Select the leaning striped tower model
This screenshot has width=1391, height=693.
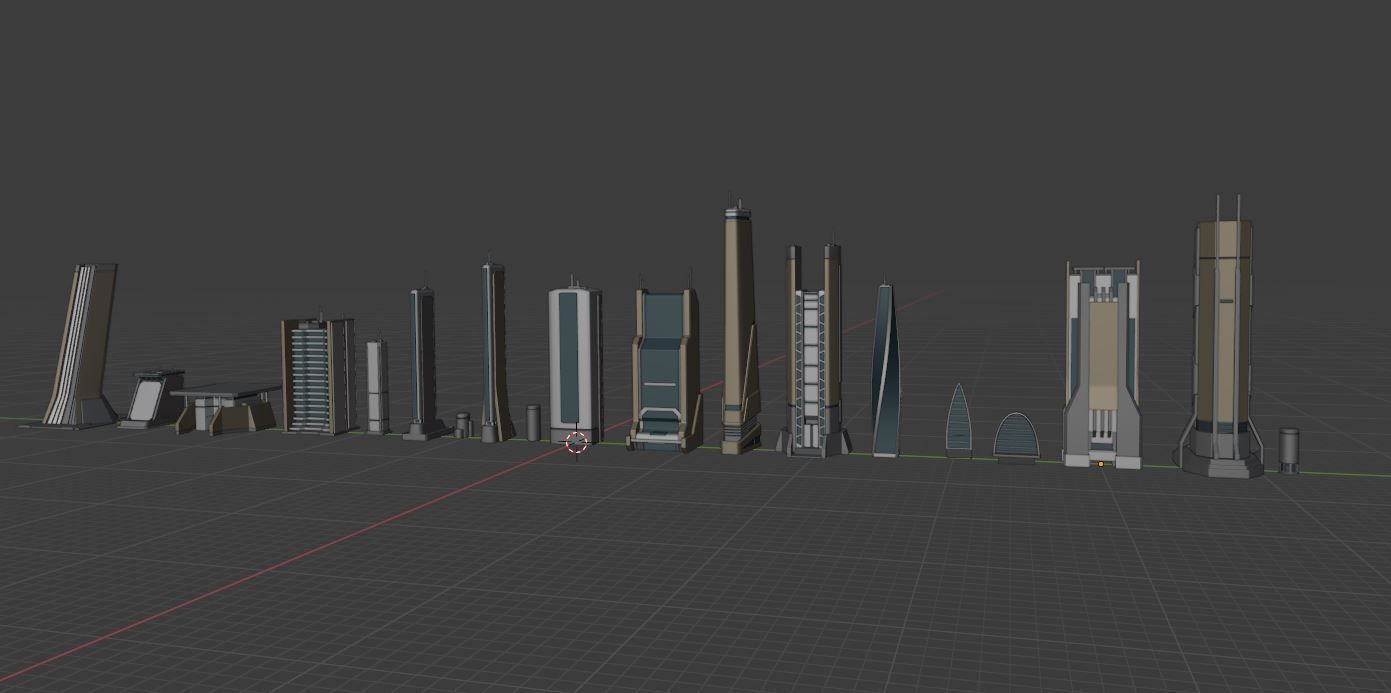pyautogui.click(x=80, y=346)
